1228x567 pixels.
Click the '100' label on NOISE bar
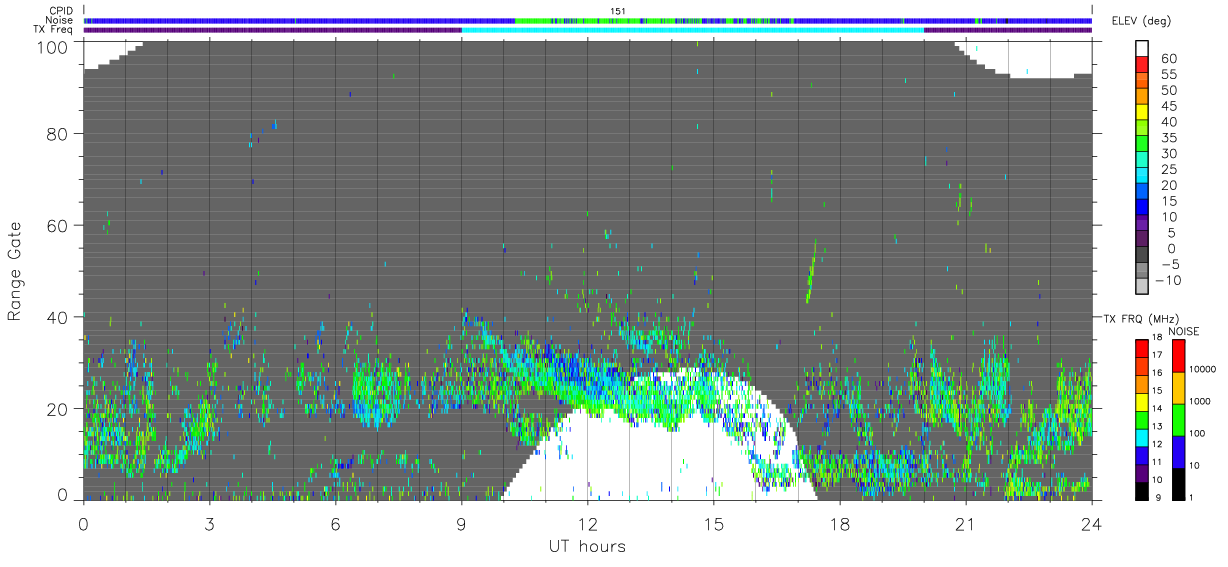coord(1198,433)
